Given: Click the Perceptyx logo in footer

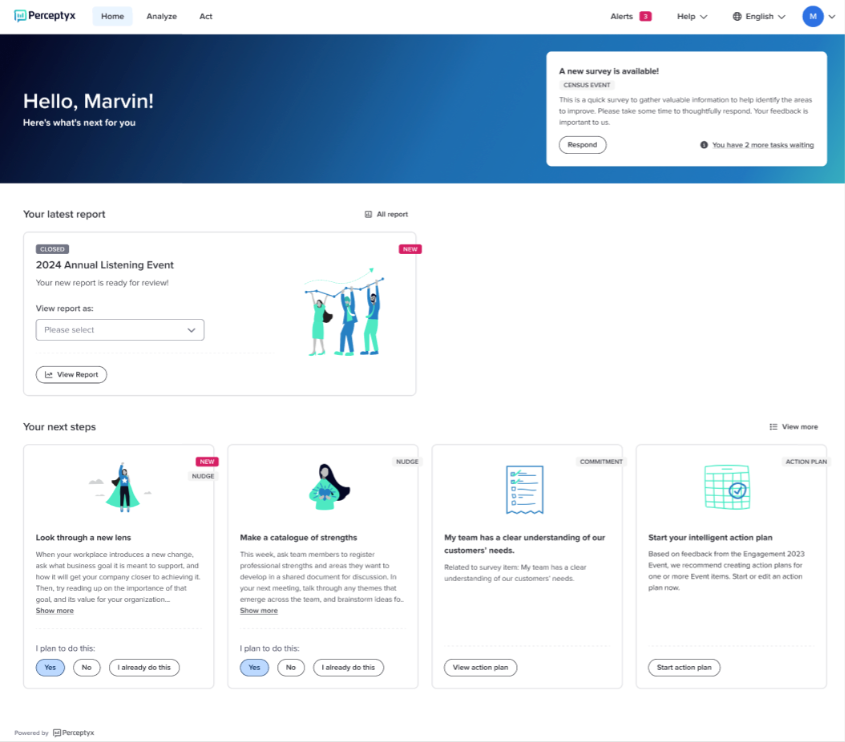Looking at the screenshot, I should click(73, 733).
